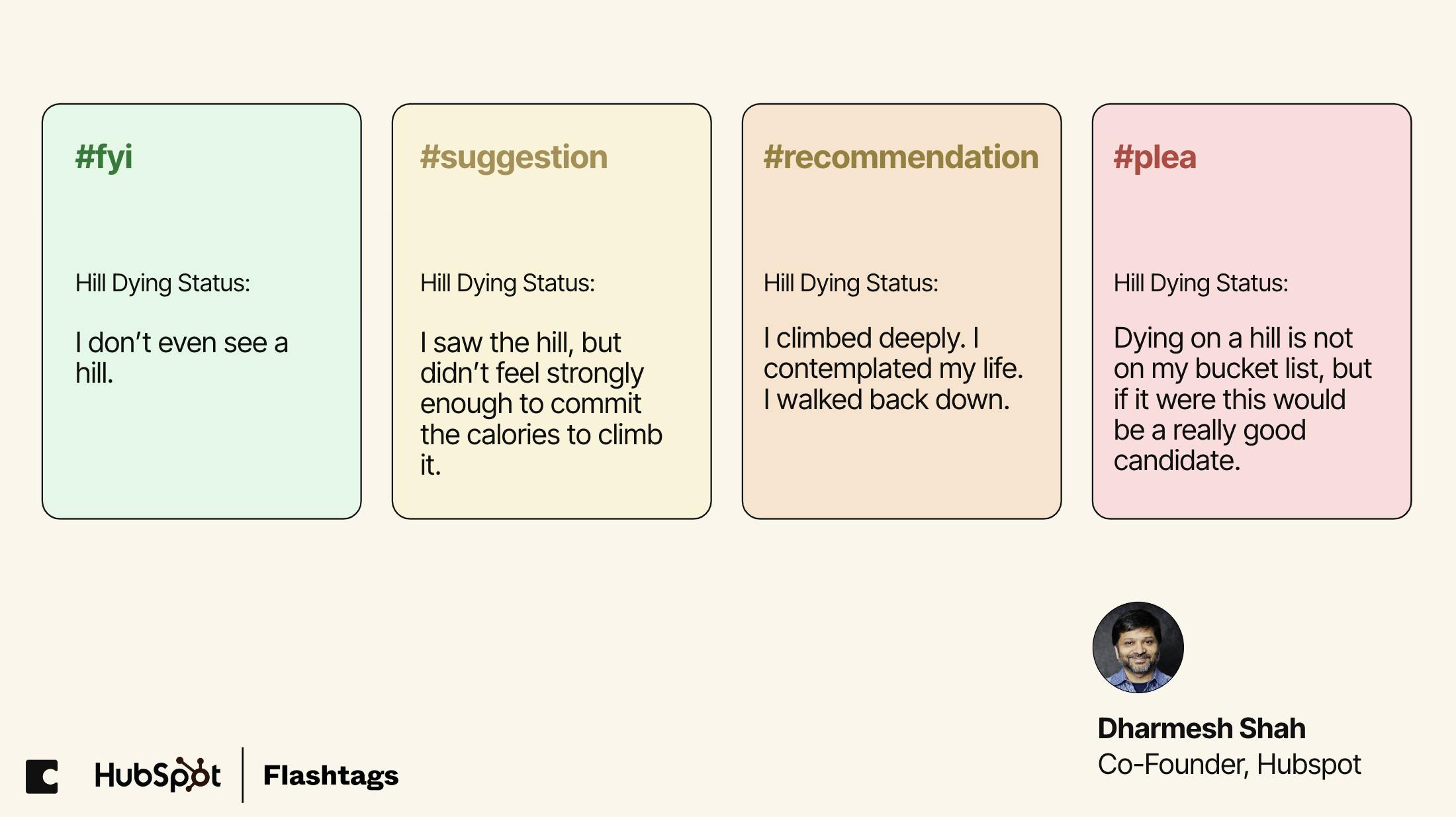
Task: Click "I don't even see a hill" text
Action: pos(181,358)
